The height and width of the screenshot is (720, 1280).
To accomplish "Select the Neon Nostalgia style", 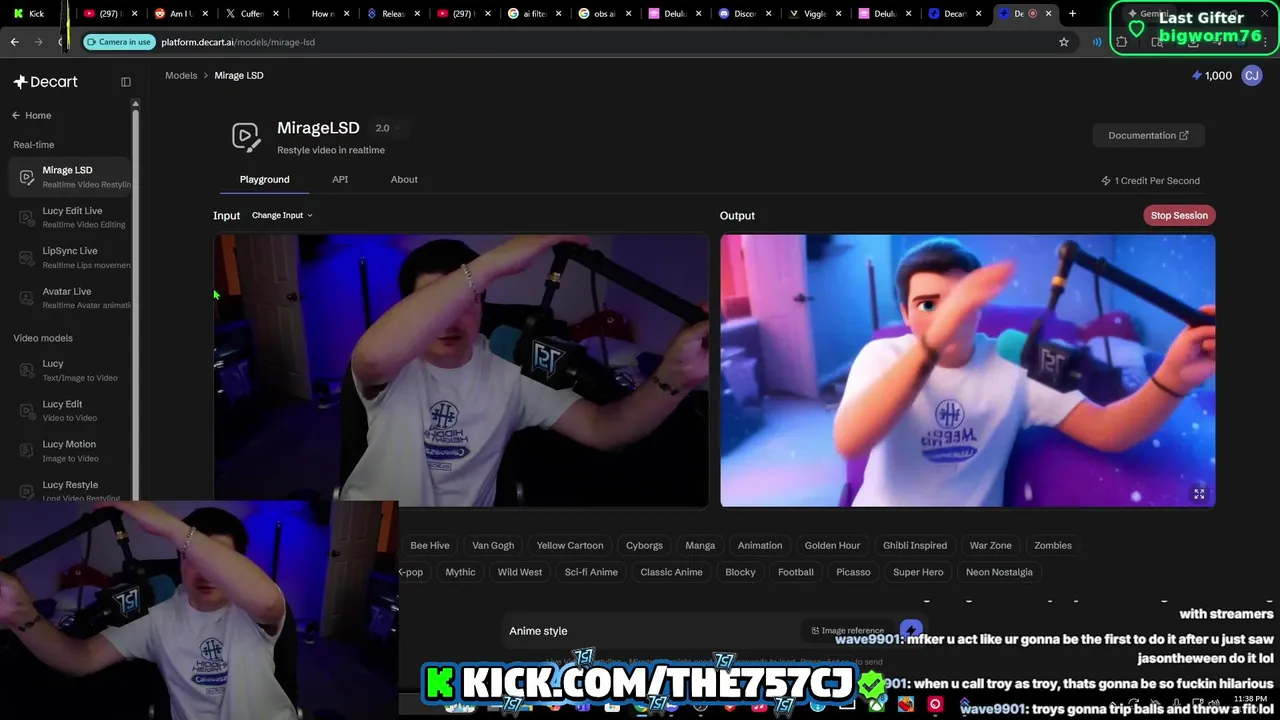I will click(x=999, y=572).
